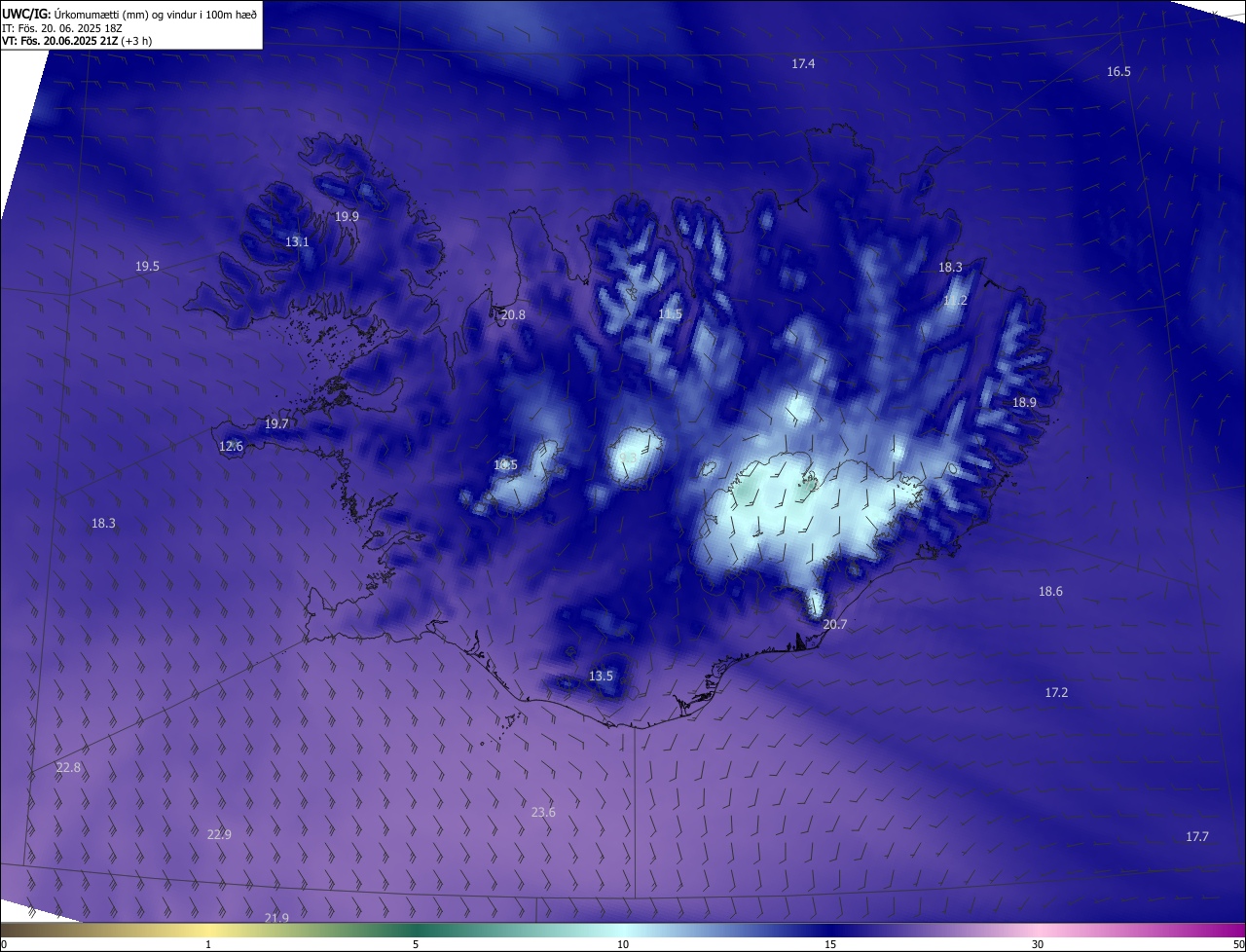Click the 18.6 value label
The width and height of the screenshot is (1246, 952).
(x=1050, y=592)
